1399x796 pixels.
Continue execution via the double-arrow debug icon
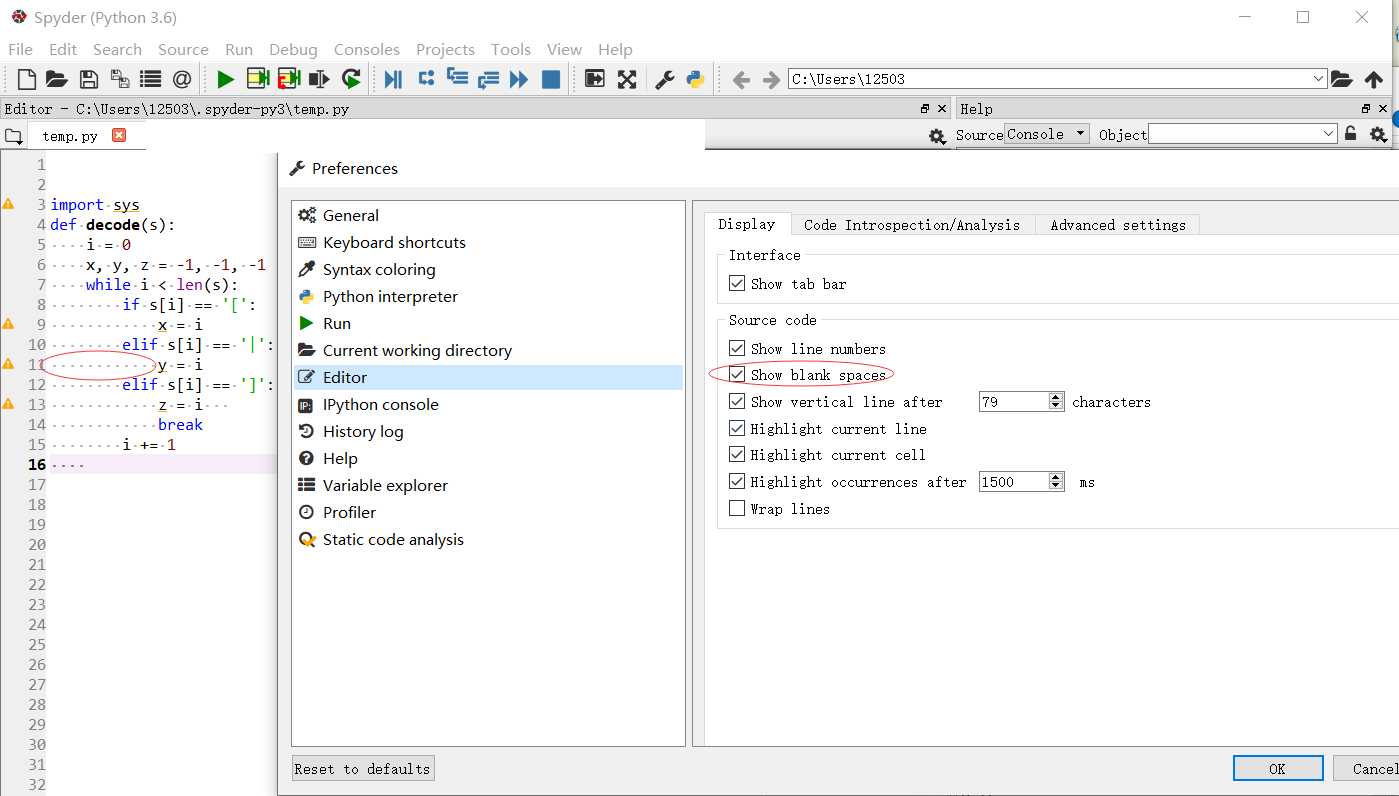518,79
